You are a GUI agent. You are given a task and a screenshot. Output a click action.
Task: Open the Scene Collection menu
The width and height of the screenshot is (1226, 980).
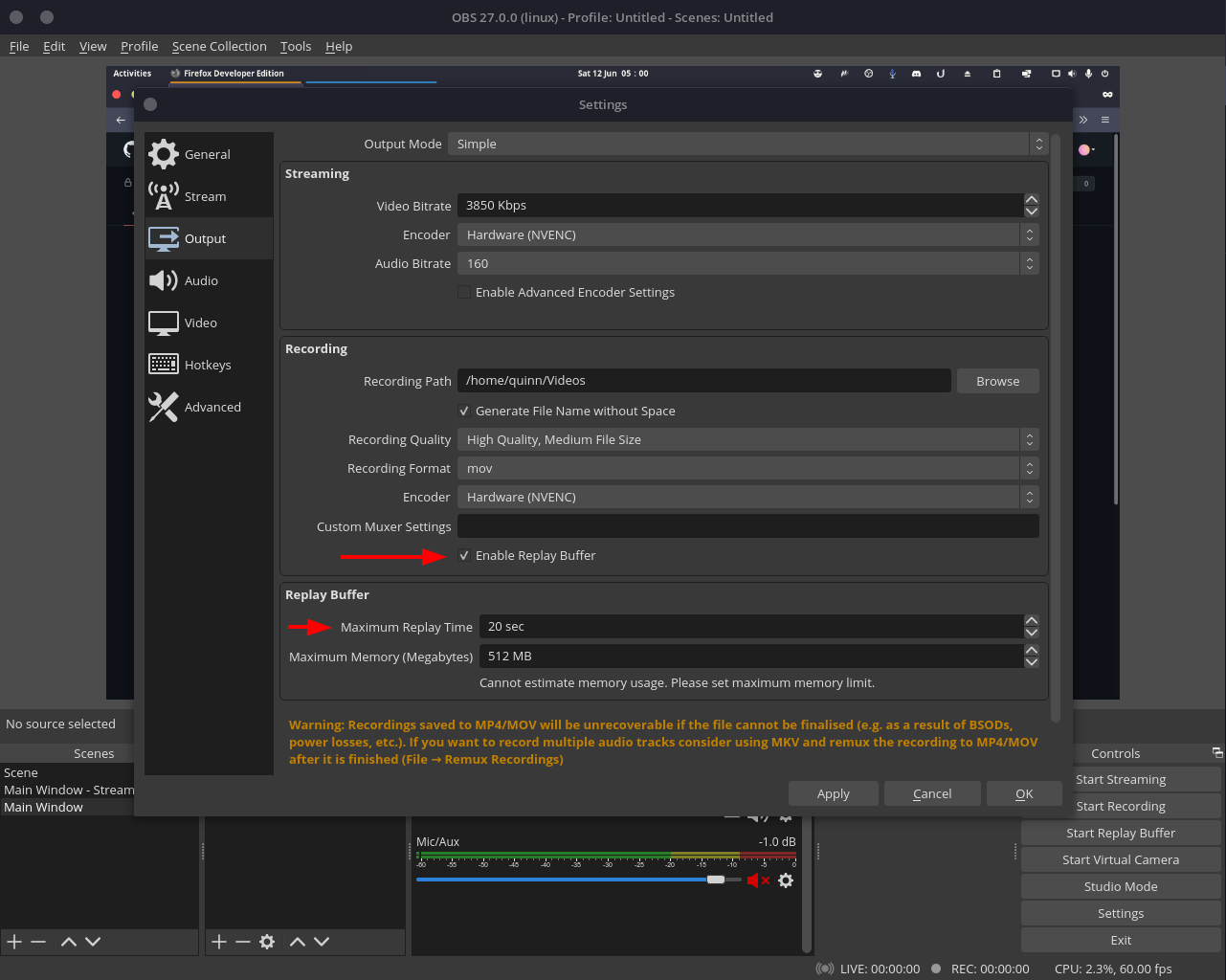pyautogui.click(x=219, y=46)
